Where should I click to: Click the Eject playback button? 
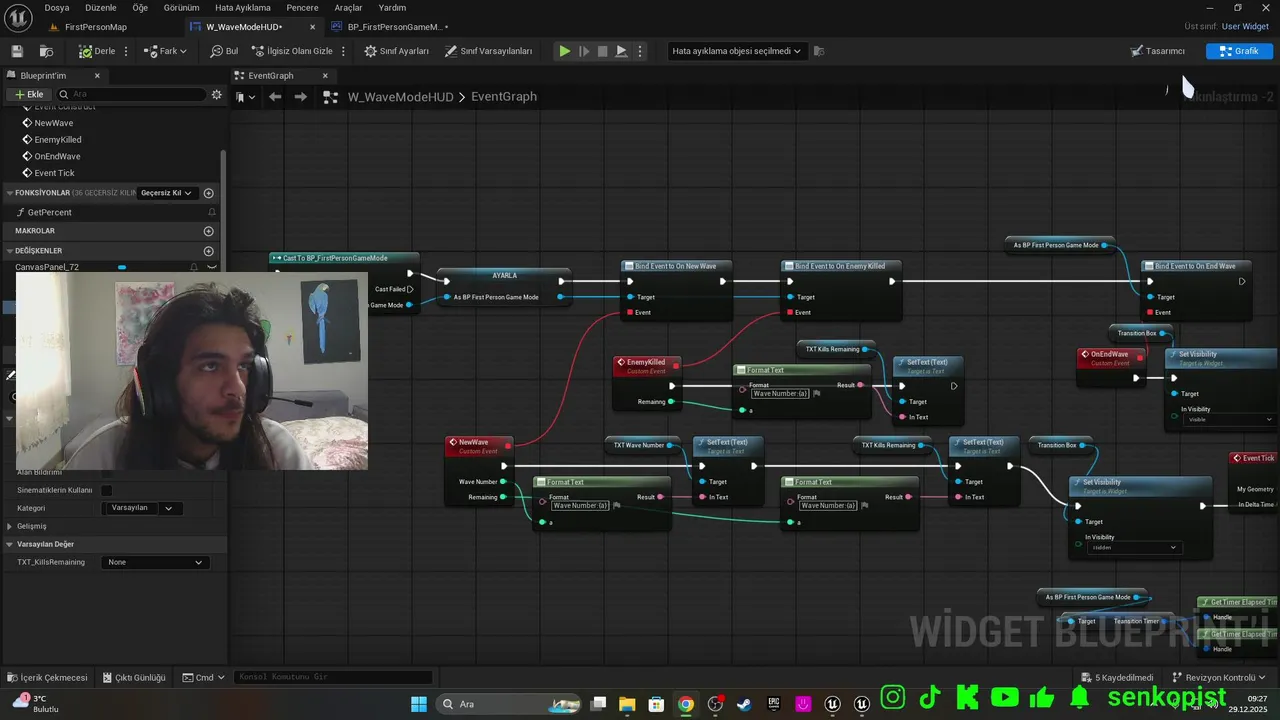tap(621, 51)
